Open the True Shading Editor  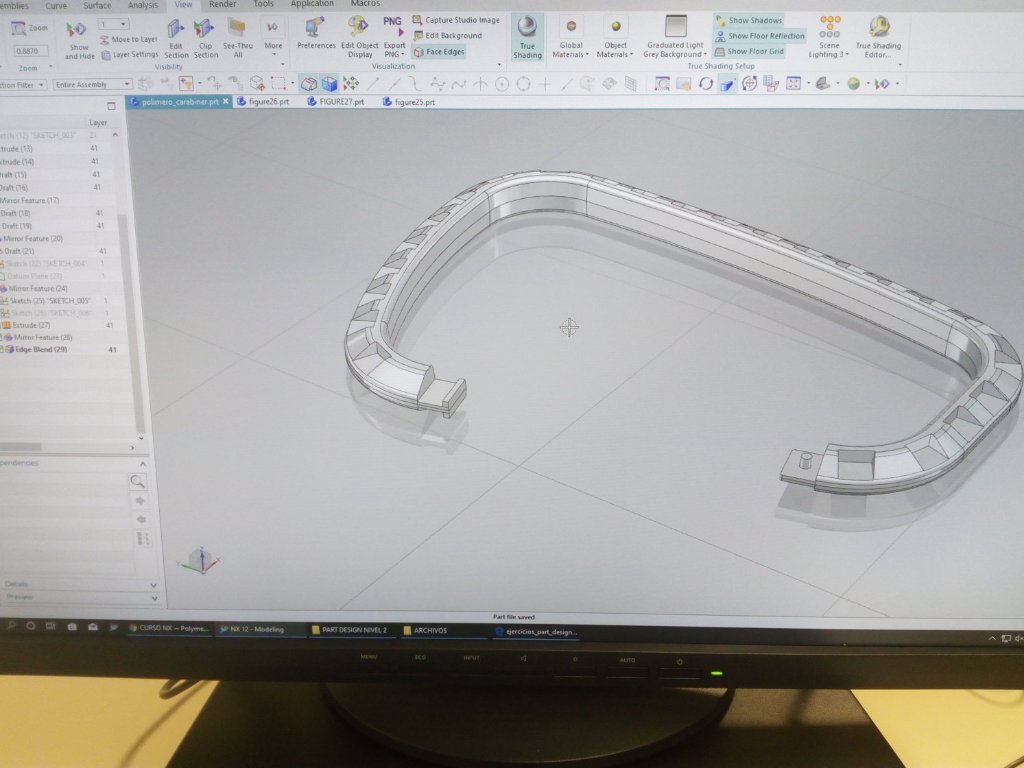click(878, 38)
